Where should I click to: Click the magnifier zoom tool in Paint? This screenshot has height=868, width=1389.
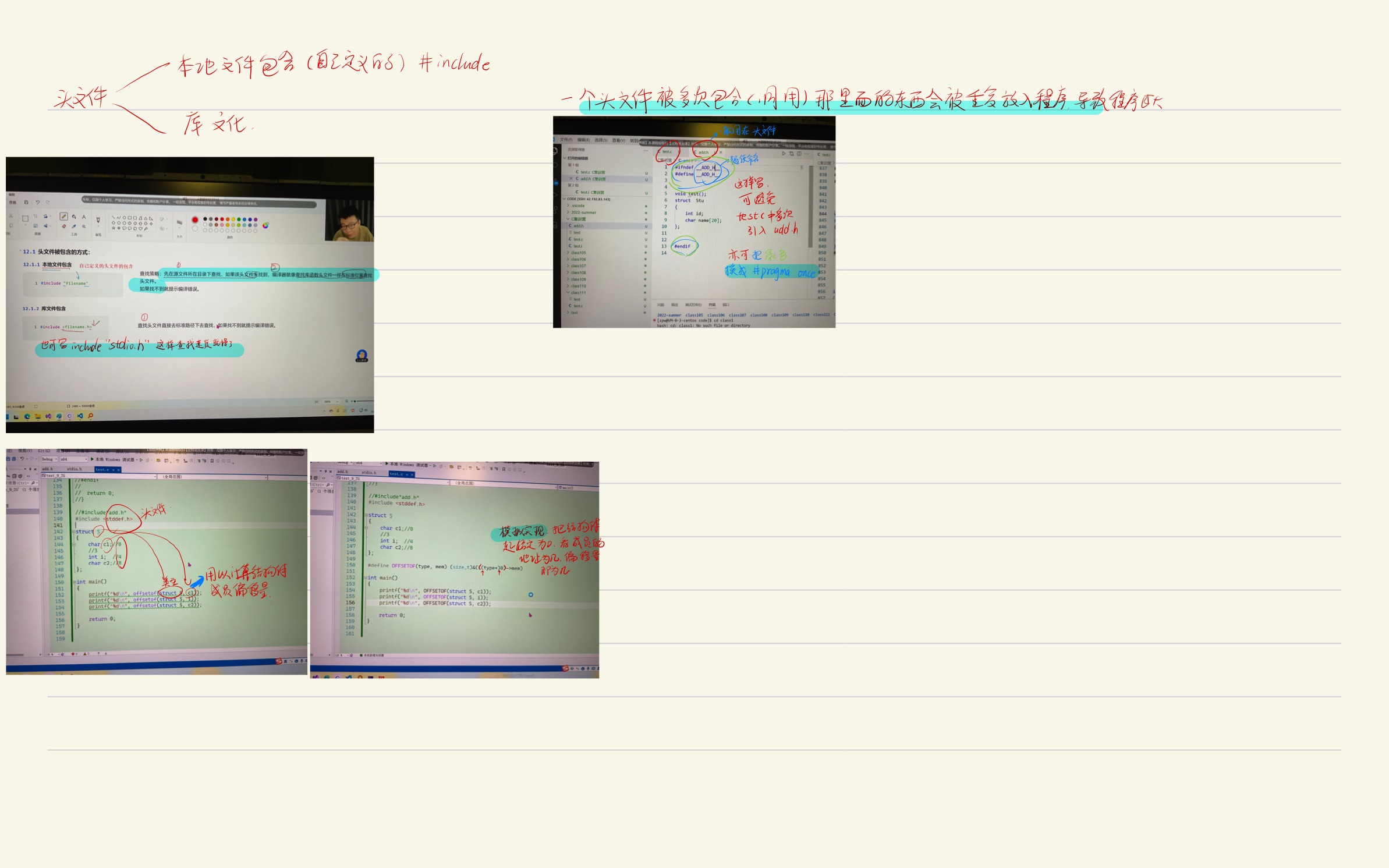point(84,226)
